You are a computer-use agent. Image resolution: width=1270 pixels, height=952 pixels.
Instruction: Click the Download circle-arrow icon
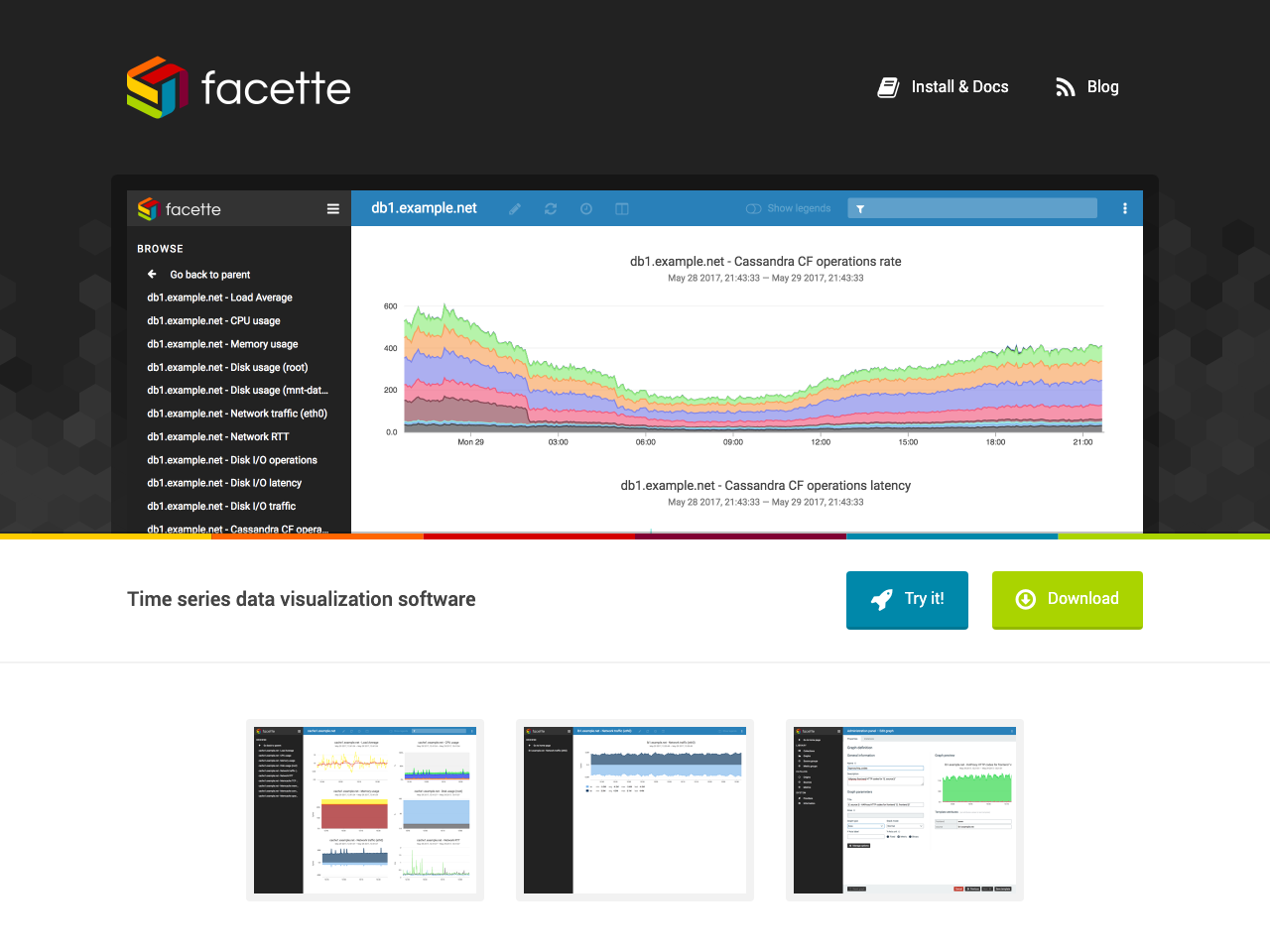1024,599
